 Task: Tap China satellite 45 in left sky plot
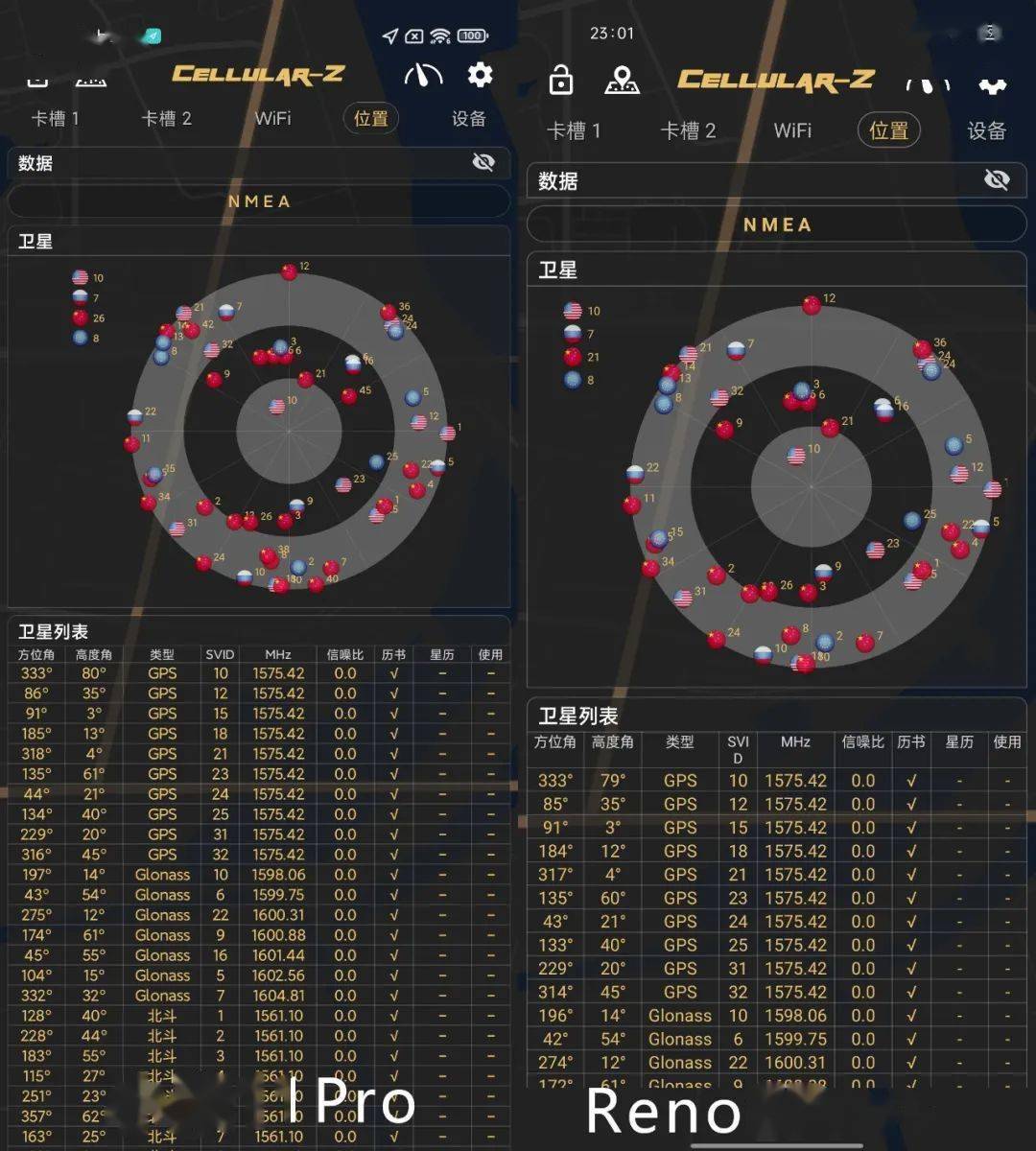pos(349,395)
